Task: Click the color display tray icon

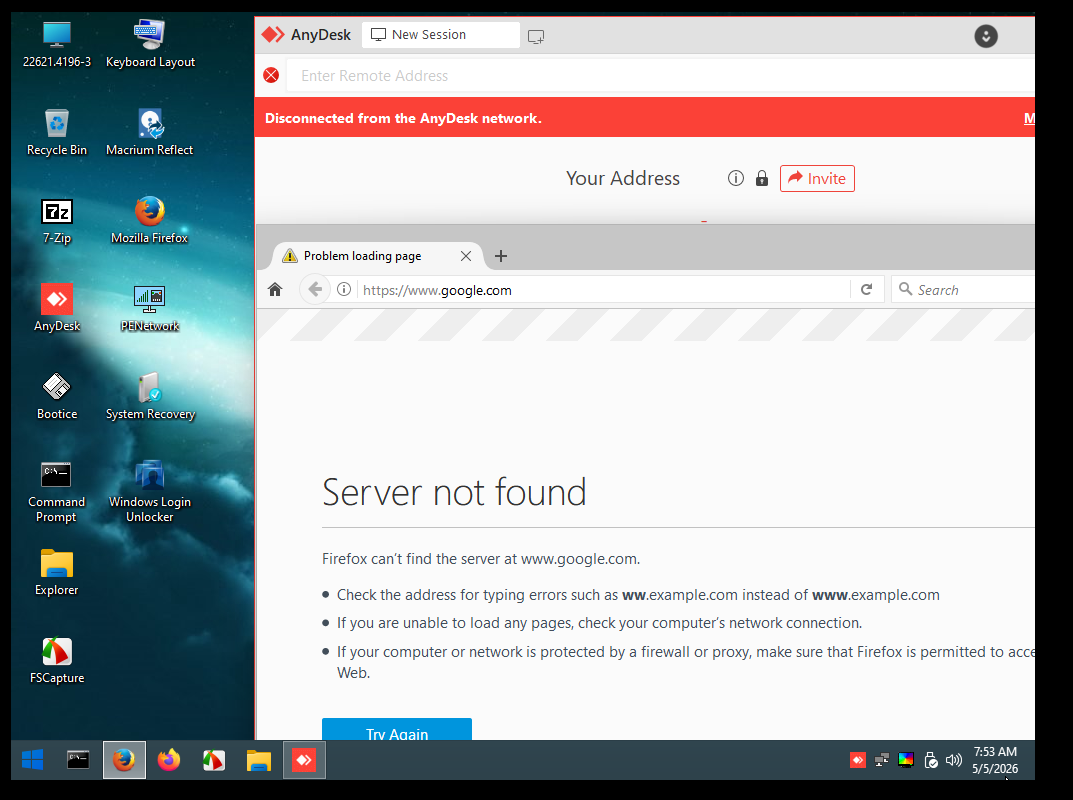Action: coord(906,760)
